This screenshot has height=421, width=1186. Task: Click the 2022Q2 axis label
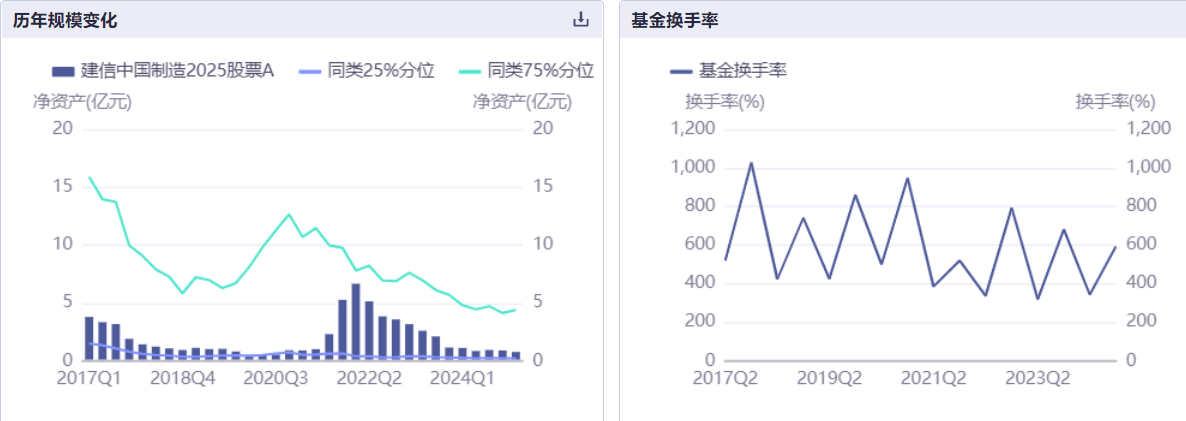[368, 378]
